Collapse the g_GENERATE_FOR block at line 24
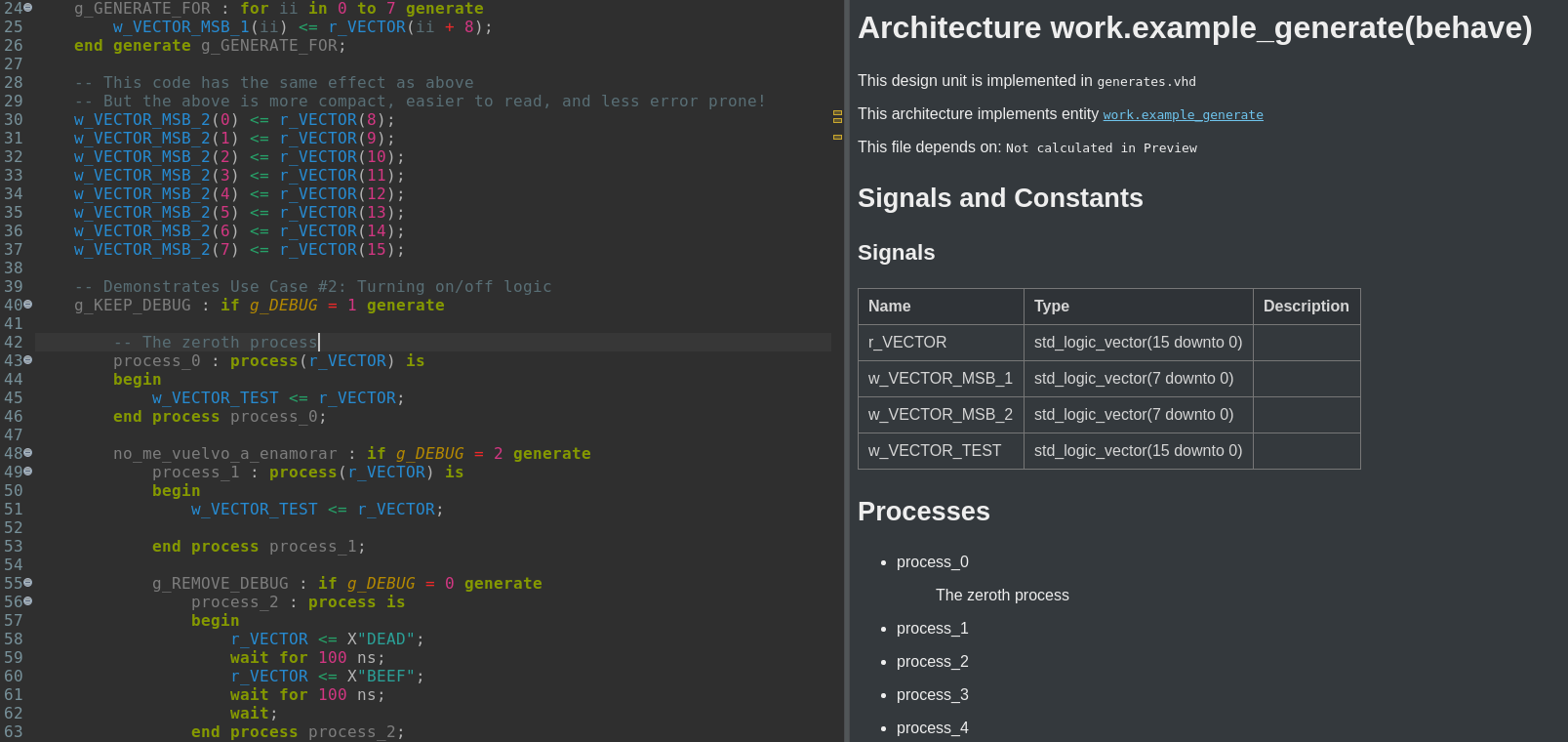The image size is (1568, 742). tap(27, 8)
